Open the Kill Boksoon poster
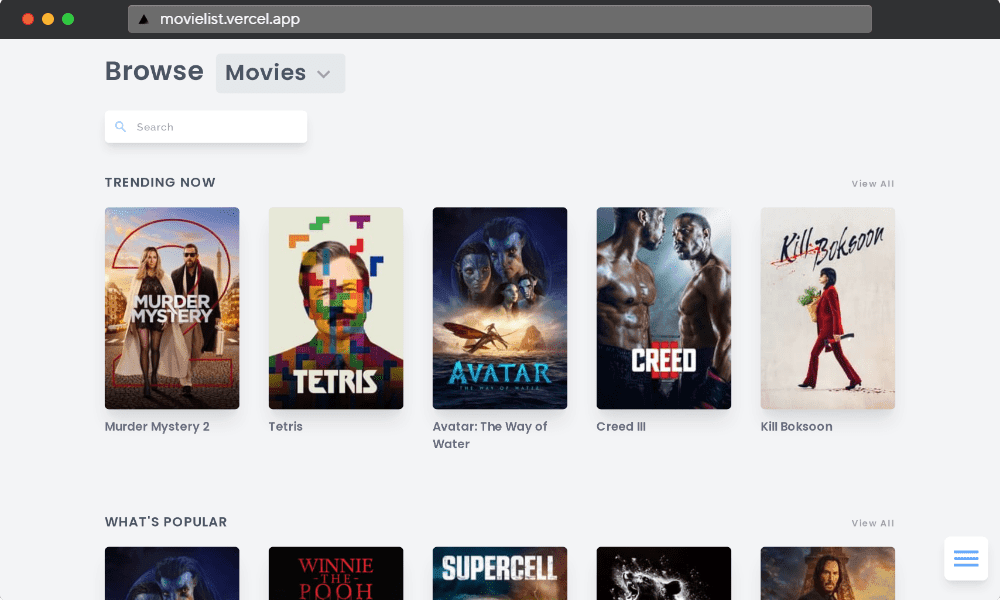The image size is (1000, 600). pyautogui.click(x=828, y=308)
